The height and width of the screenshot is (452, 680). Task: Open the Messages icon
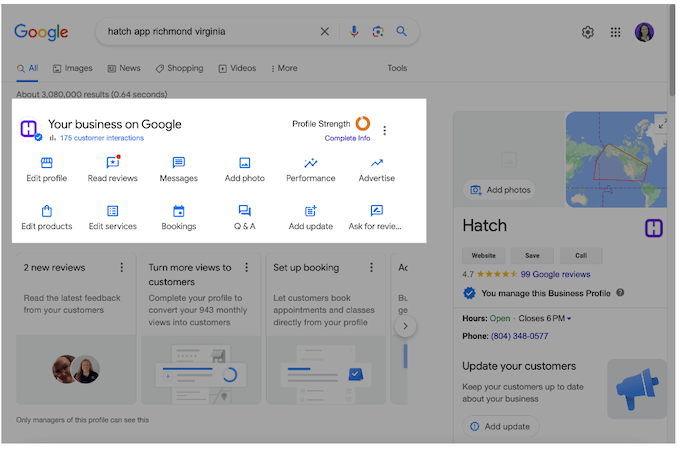click(178, 163)
